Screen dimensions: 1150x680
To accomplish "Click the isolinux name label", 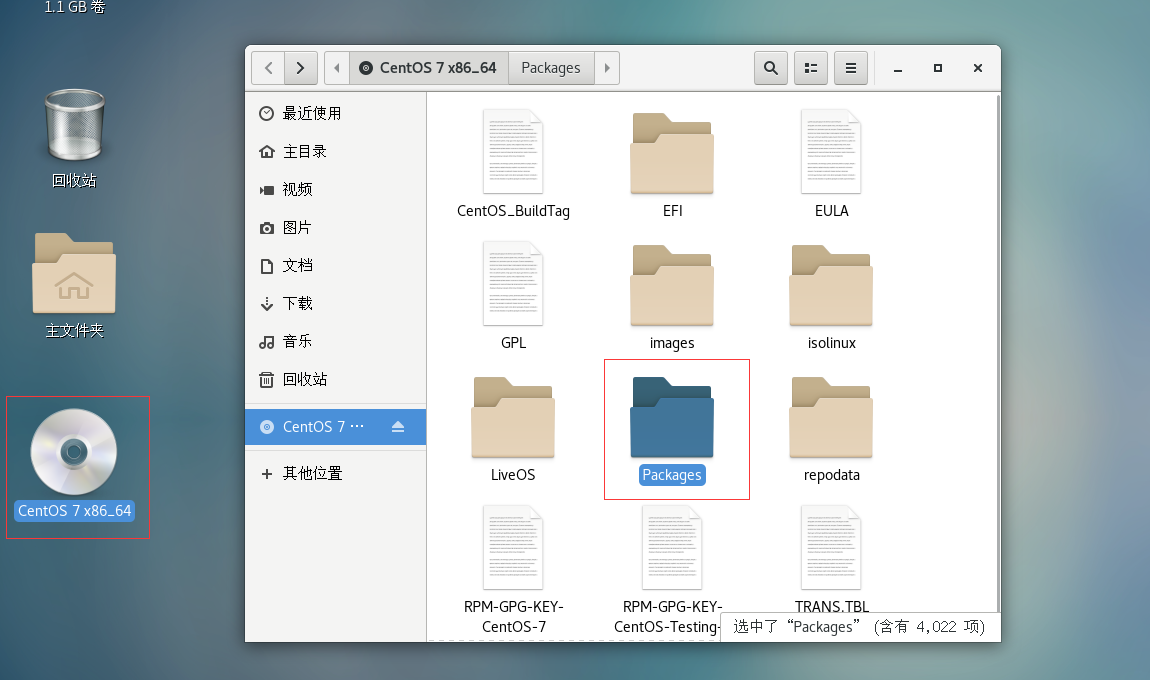I will click(x=832, y=343).
